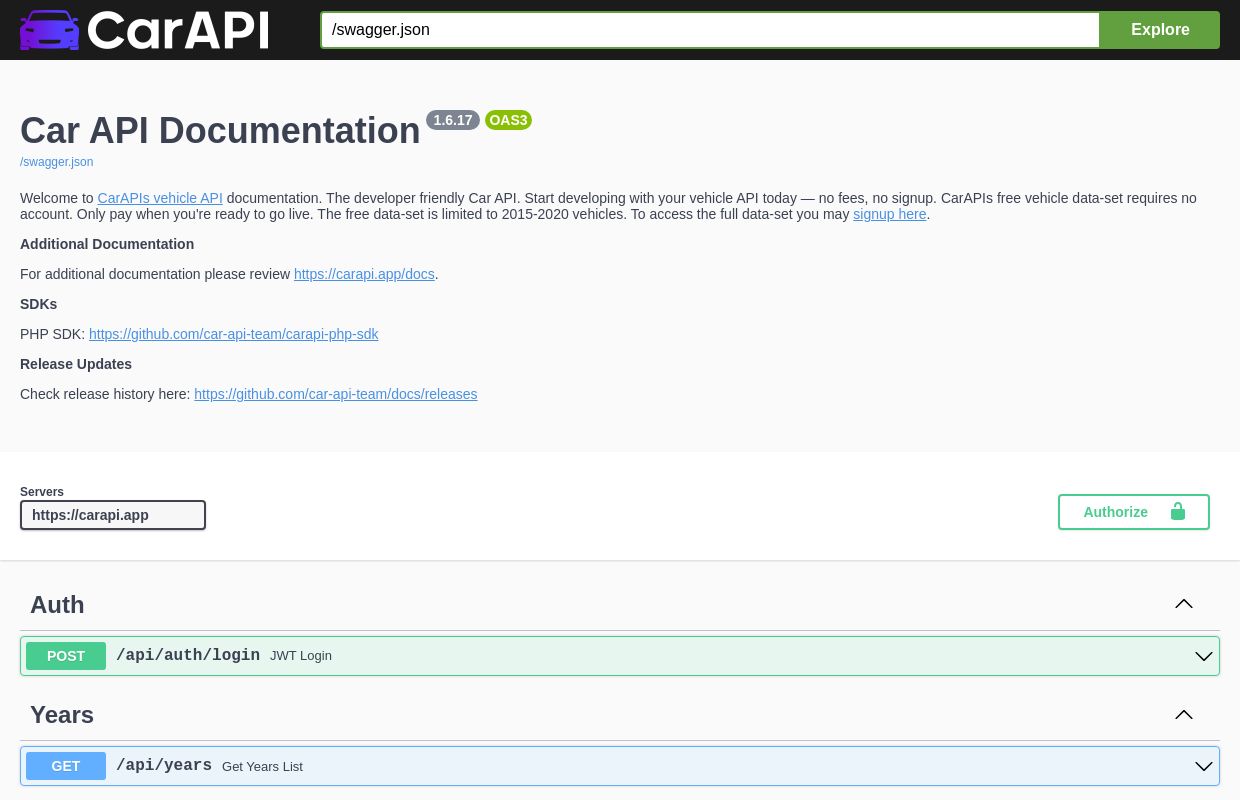
Task: Click the Servers label
Action: coord(42,492)
